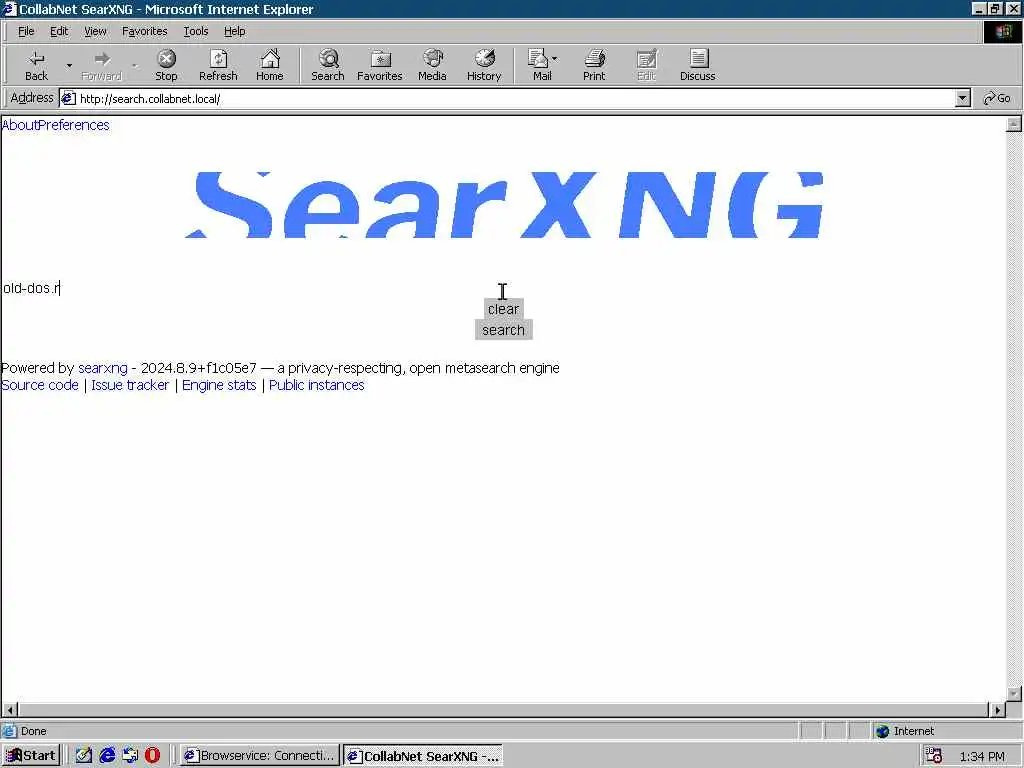Launch Opera from quick launch icon
The height and width of the screenshot is (768, 1024).
coord(153,756)
